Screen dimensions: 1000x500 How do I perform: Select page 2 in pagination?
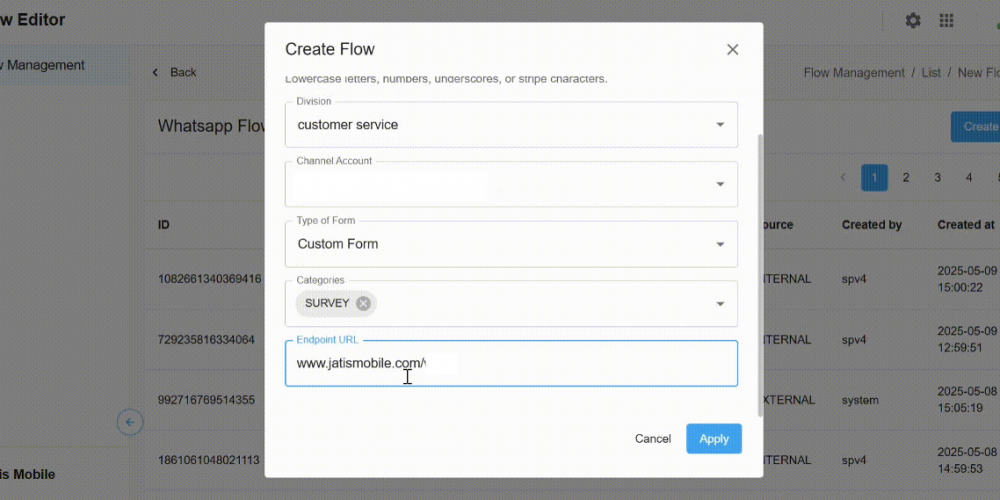[x=906, y=178]
